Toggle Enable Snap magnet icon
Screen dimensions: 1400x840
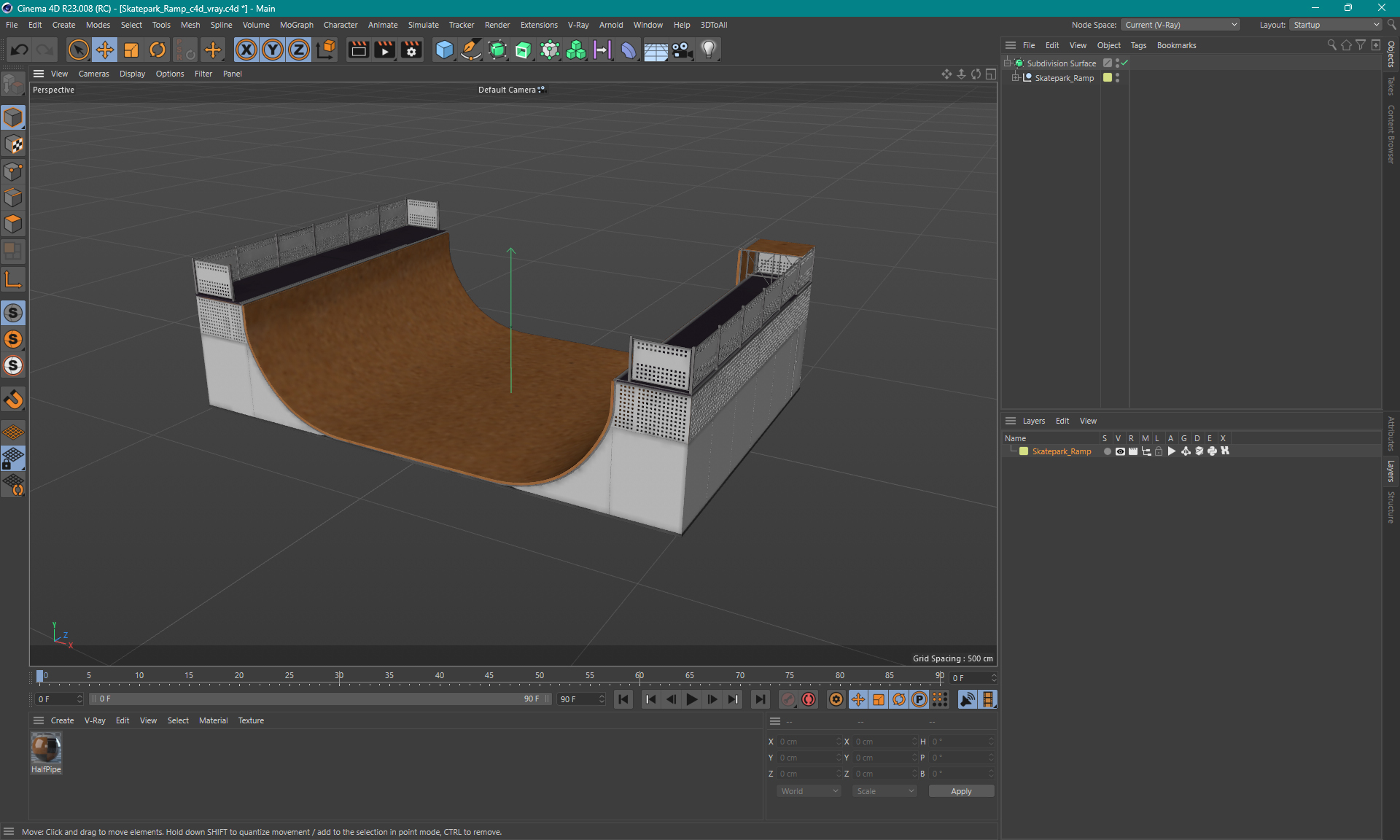pos(13,400)
